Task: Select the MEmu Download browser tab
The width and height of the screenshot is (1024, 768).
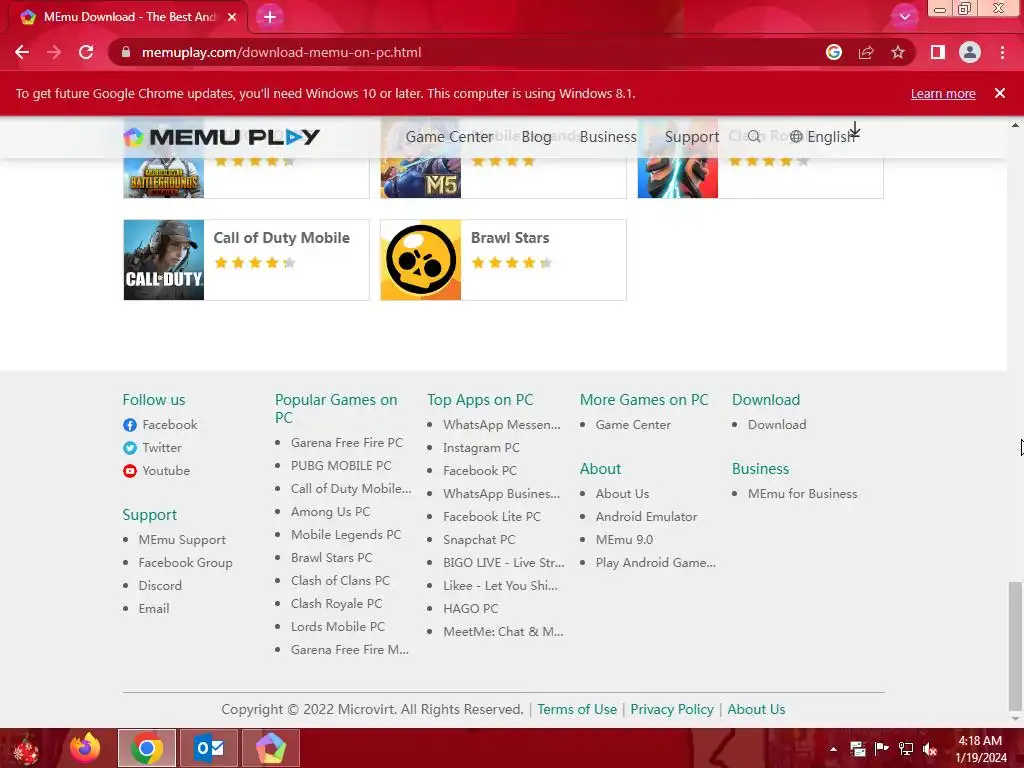Action: tap(129, 17)
